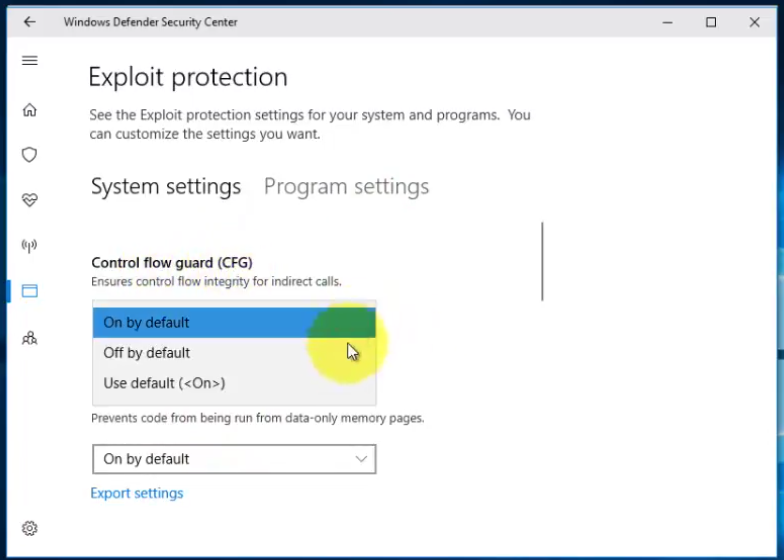Viewport: 784px width, 560px height.
Task: Switch to the System settings tab
Action: click(x=166, y=186)
